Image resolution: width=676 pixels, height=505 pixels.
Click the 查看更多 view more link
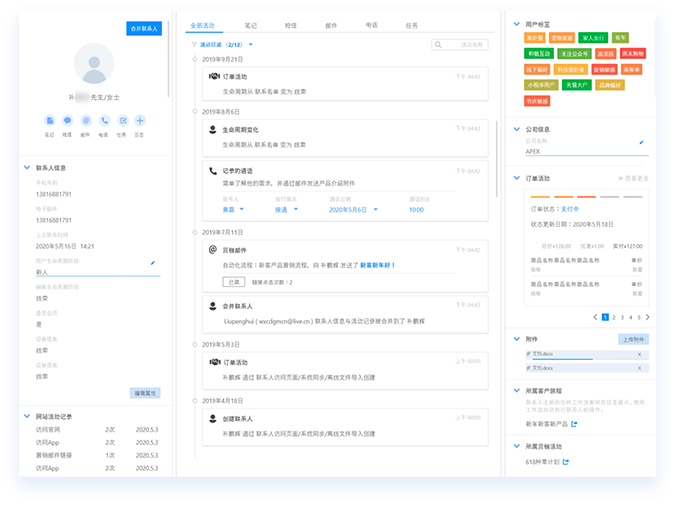[633, 178]
